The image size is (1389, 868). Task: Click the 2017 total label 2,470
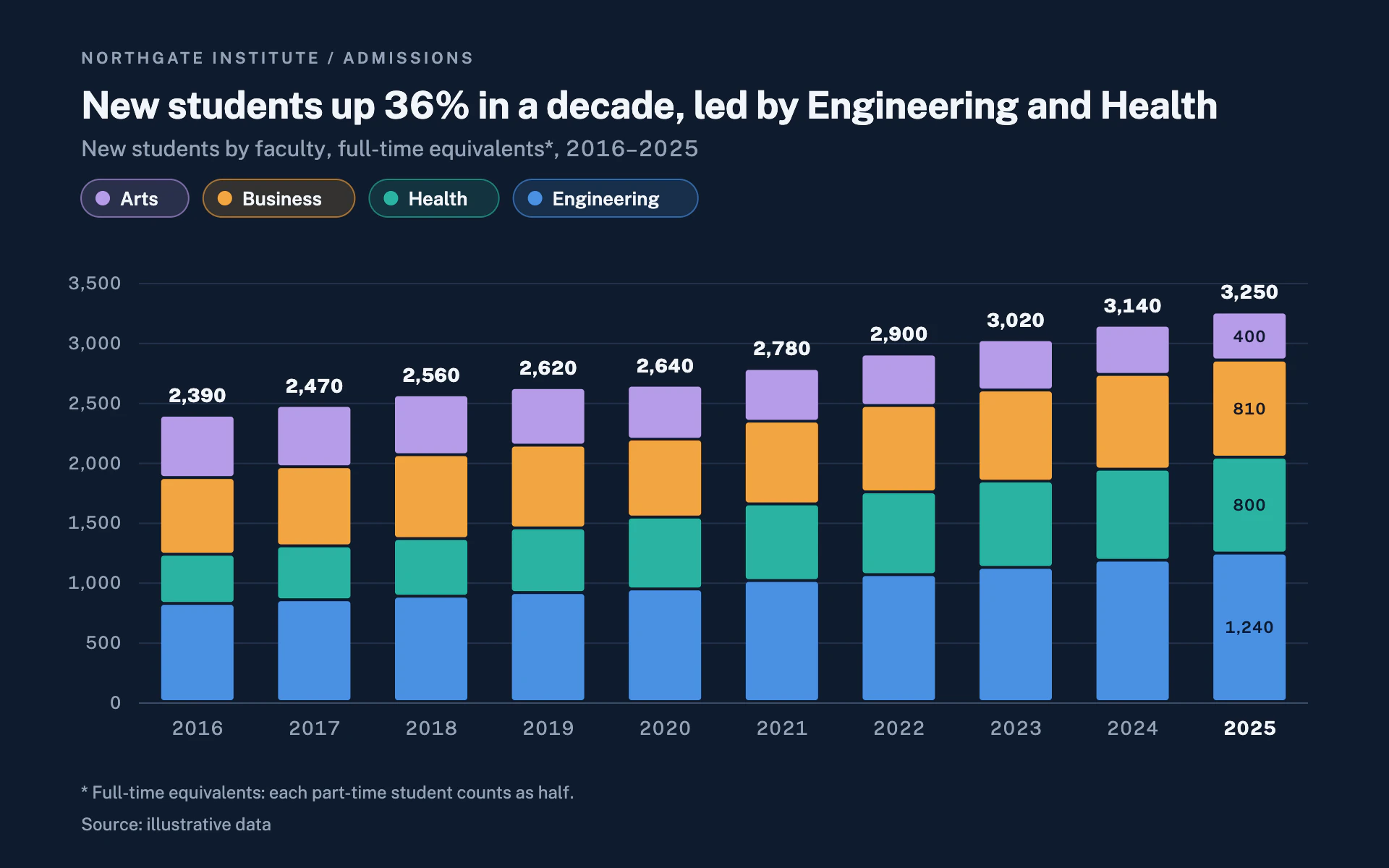pyautogui.click(x=314, y=386)
